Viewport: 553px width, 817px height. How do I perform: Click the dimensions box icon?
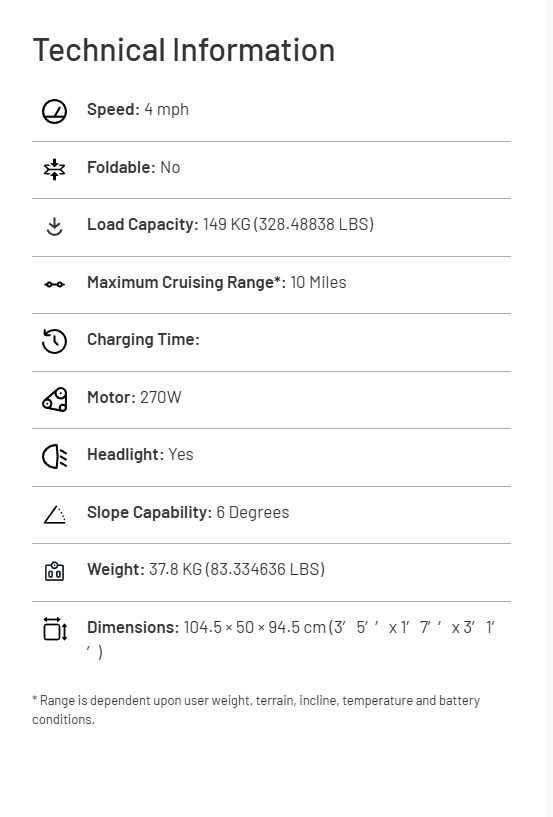54,629
